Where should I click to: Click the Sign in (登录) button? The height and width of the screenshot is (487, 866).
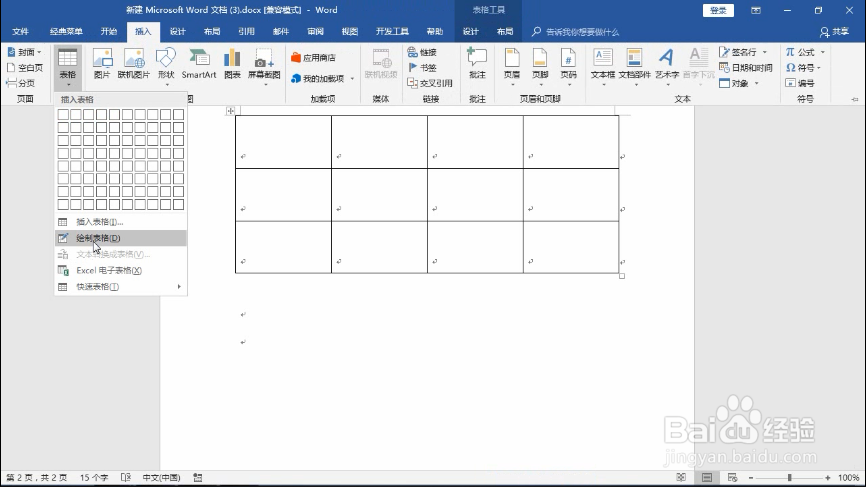718,10
